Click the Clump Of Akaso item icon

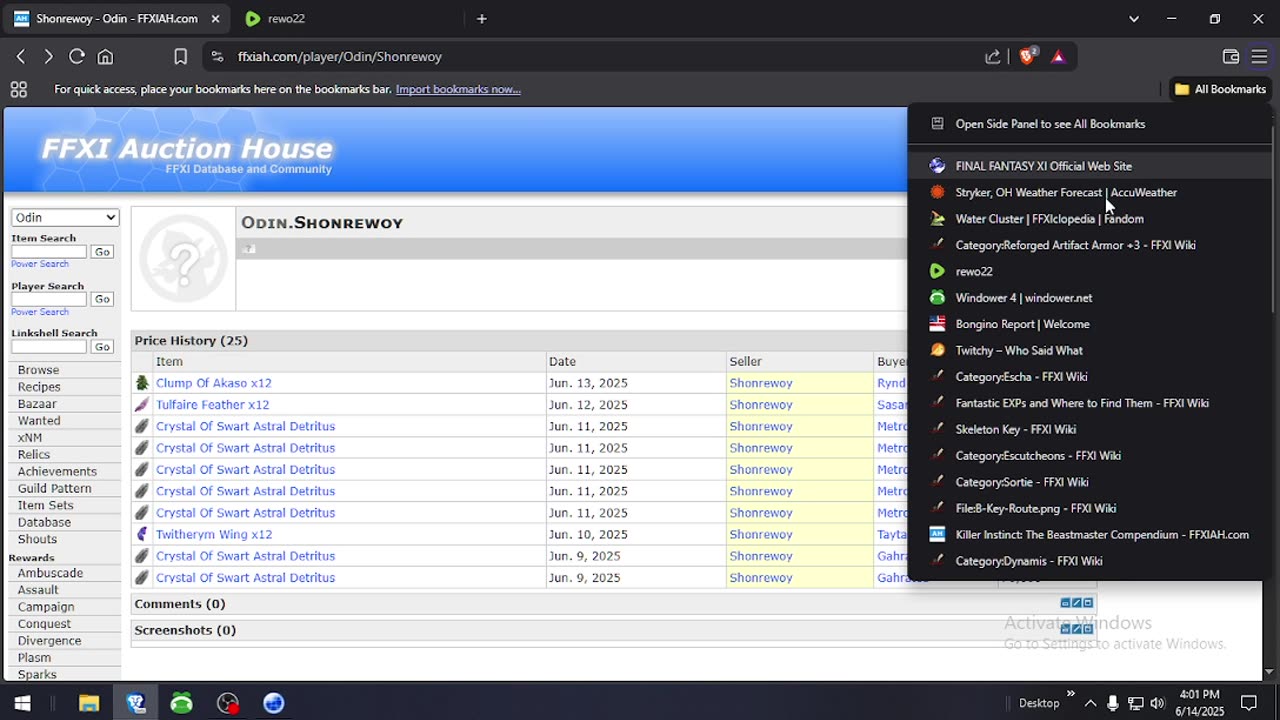pos(142,383)
